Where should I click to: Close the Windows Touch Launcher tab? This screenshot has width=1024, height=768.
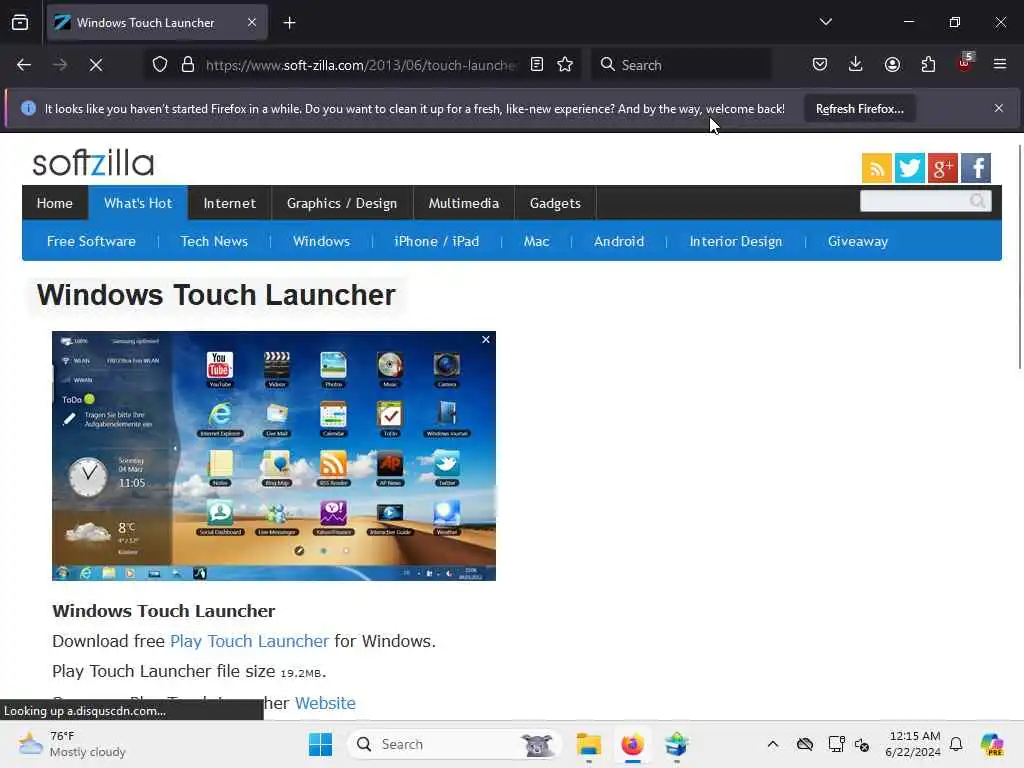point(252,23)
